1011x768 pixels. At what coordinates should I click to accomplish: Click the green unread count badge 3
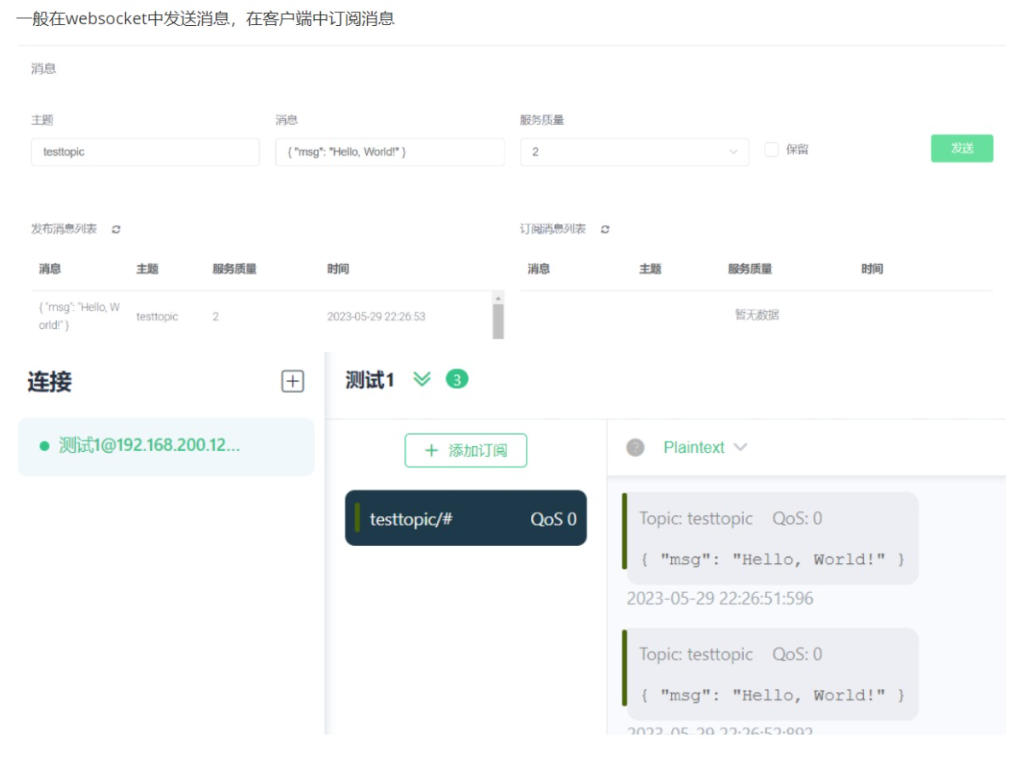pos(457,379)
